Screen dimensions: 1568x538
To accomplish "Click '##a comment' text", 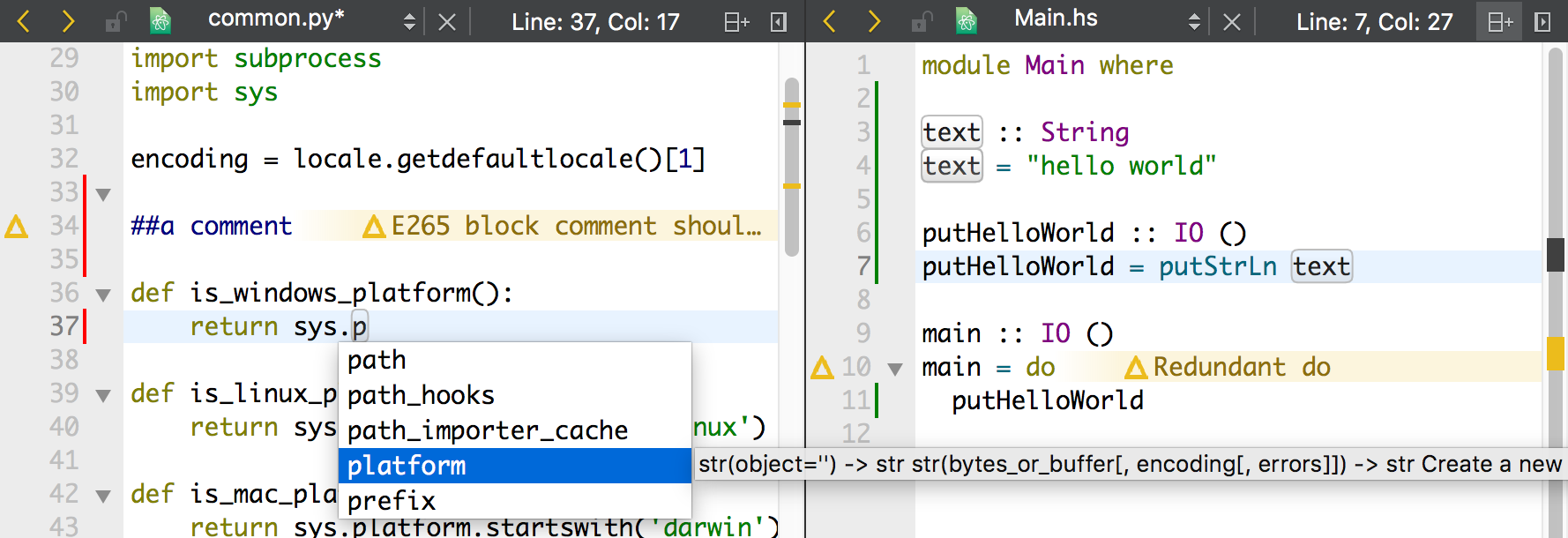I will point(211,226).
